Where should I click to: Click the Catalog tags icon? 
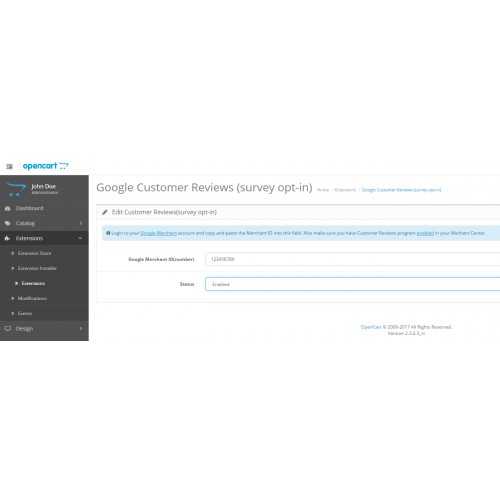[8, 223]
